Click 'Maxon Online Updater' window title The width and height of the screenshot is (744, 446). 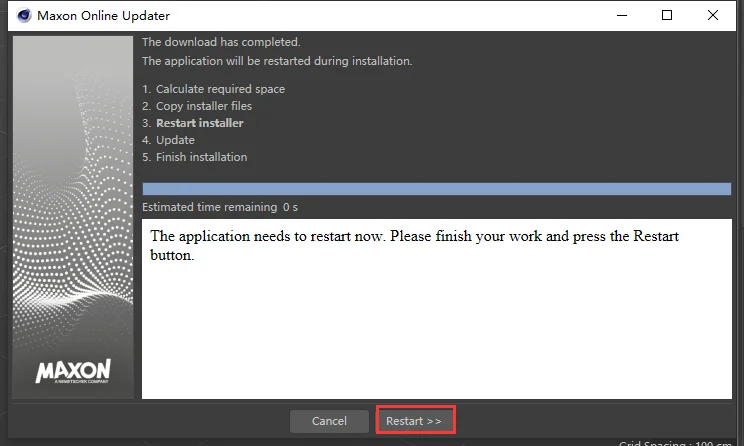[x=103, y=16]
